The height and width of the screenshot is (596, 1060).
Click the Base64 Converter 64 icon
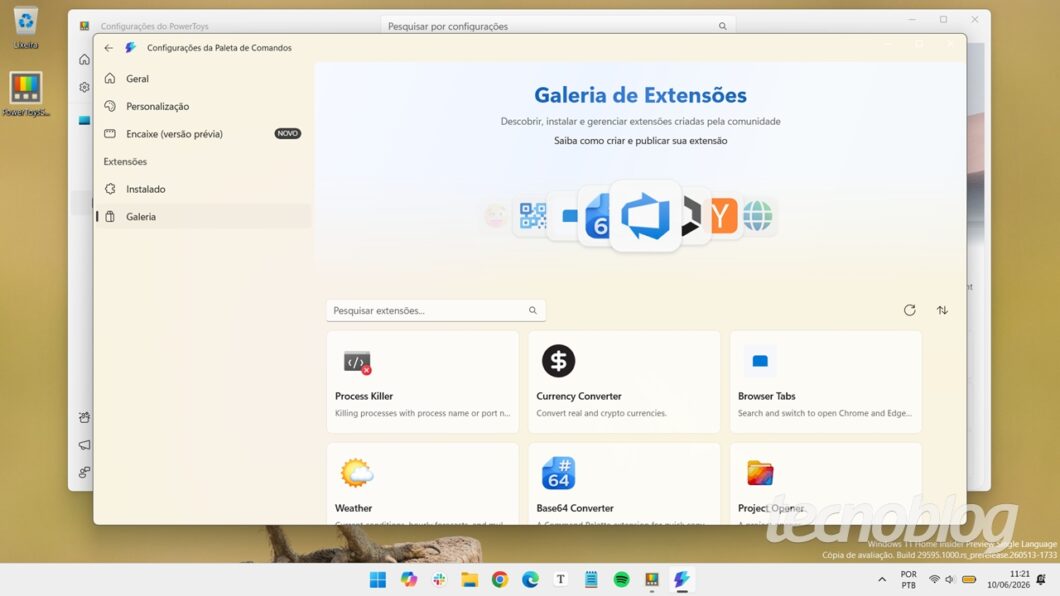pyautogui.click(x=558, y=473)
